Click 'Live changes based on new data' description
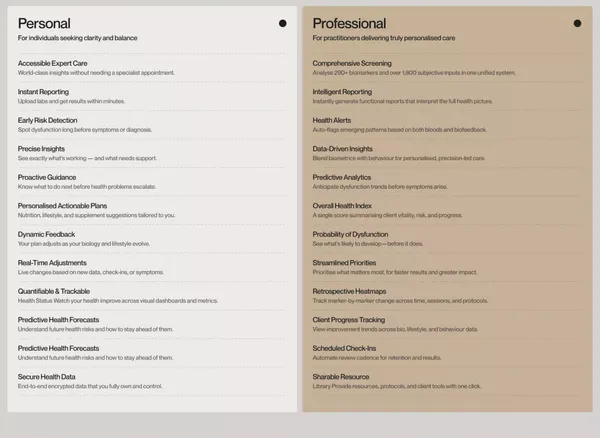This screenshot has height=438, width=600. click(90, 272)
